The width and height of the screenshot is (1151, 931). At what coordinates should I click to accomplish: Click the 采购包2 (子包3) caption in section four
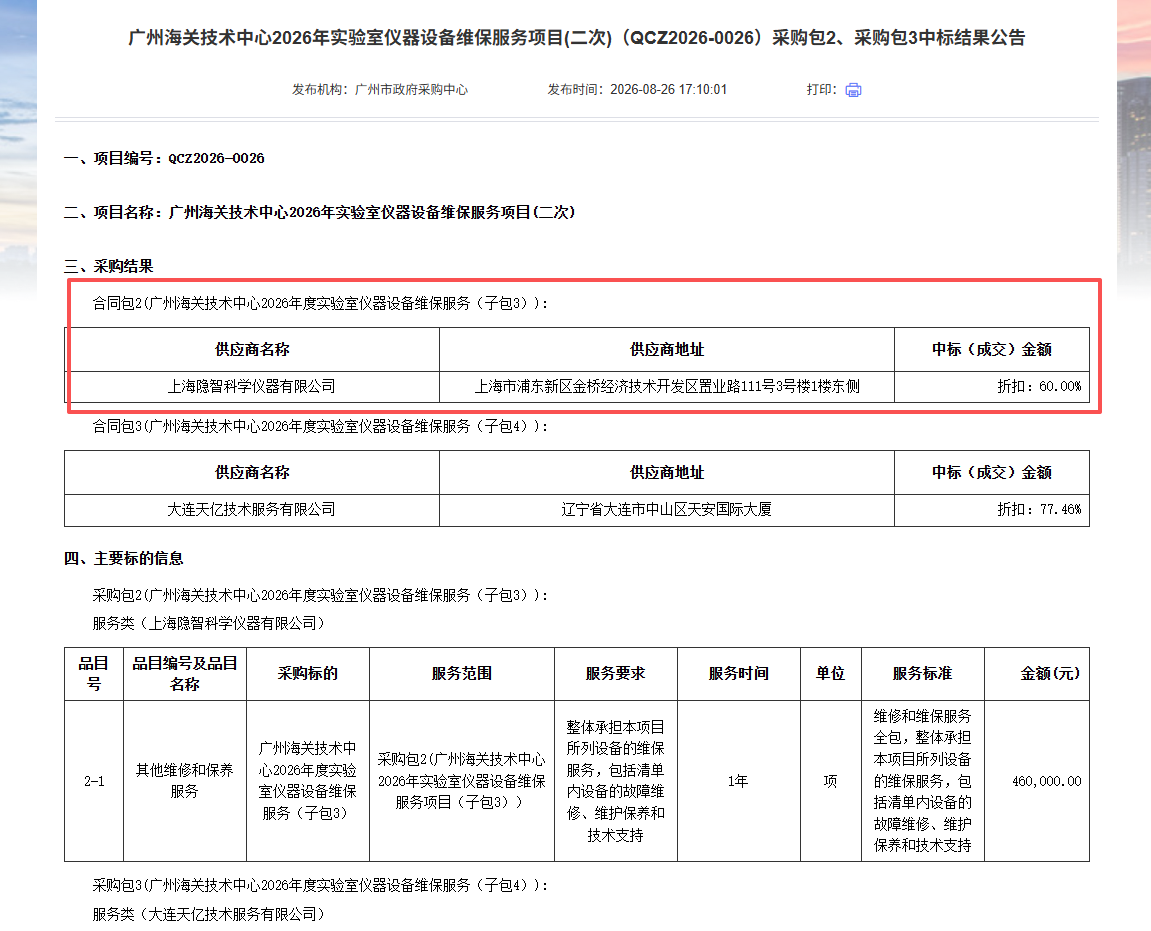(x=320, y=595)
